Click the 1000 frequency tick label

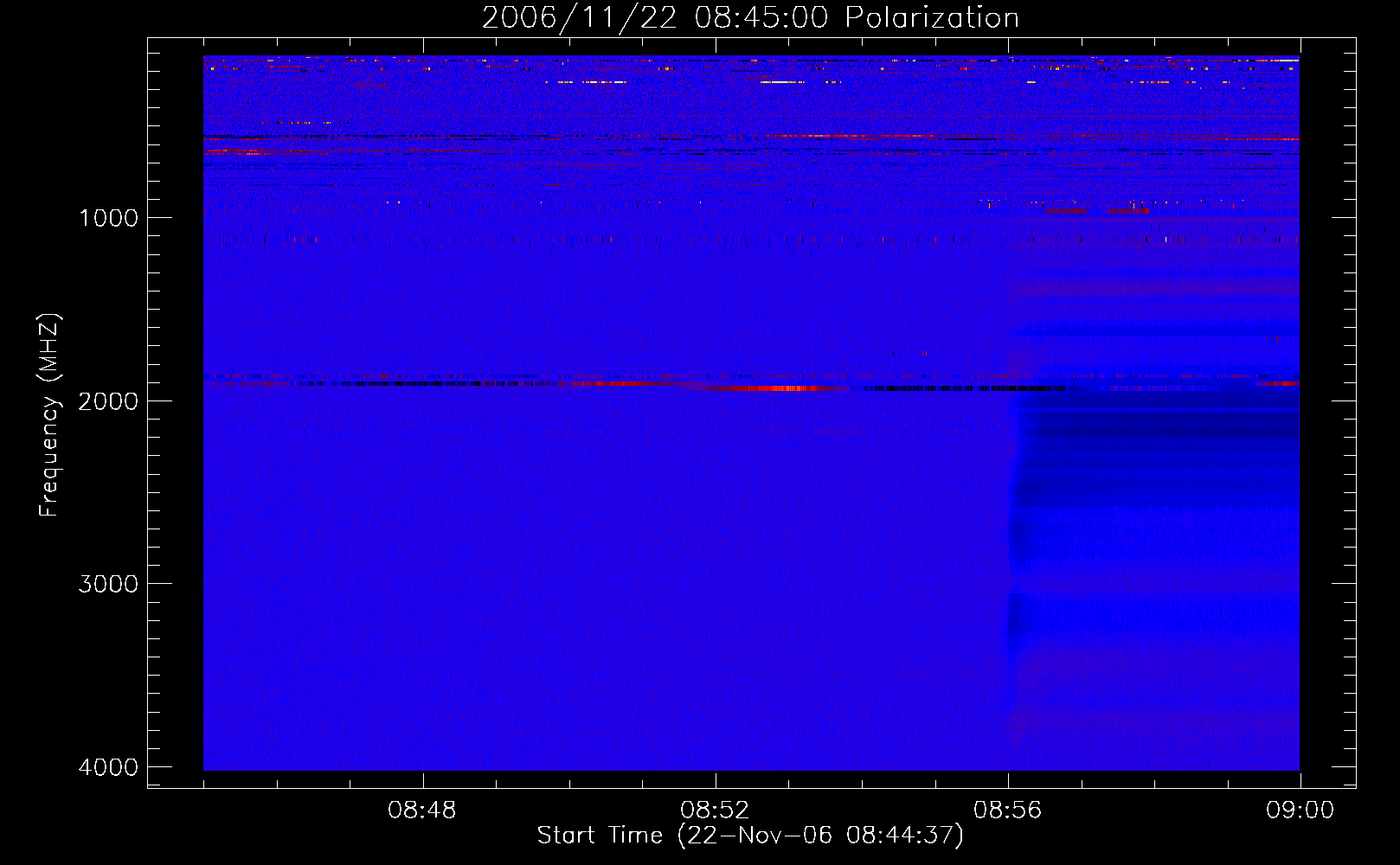point(108,217)
